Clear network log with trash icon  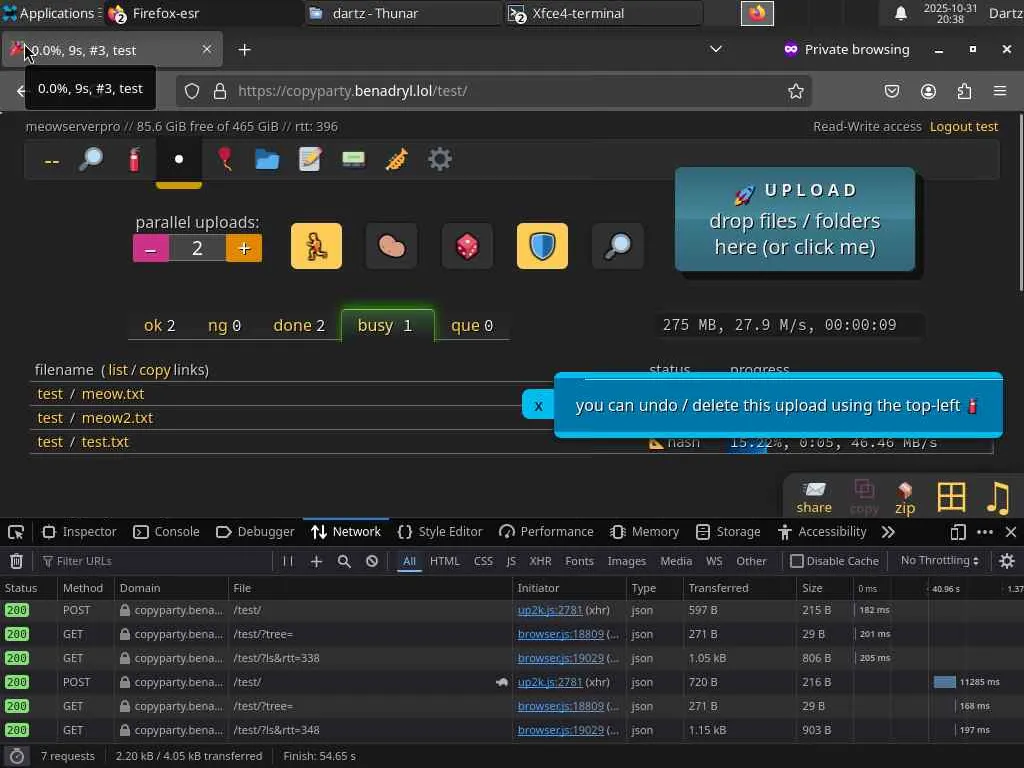pyautogui.click(x=16, y=561)
